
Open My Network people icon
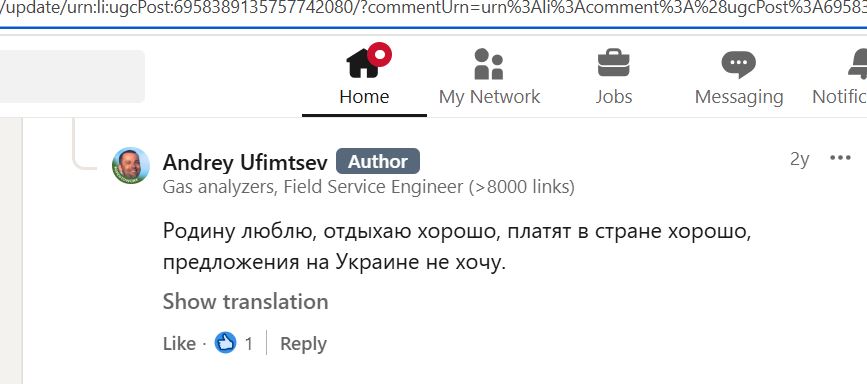click(489, 64)
